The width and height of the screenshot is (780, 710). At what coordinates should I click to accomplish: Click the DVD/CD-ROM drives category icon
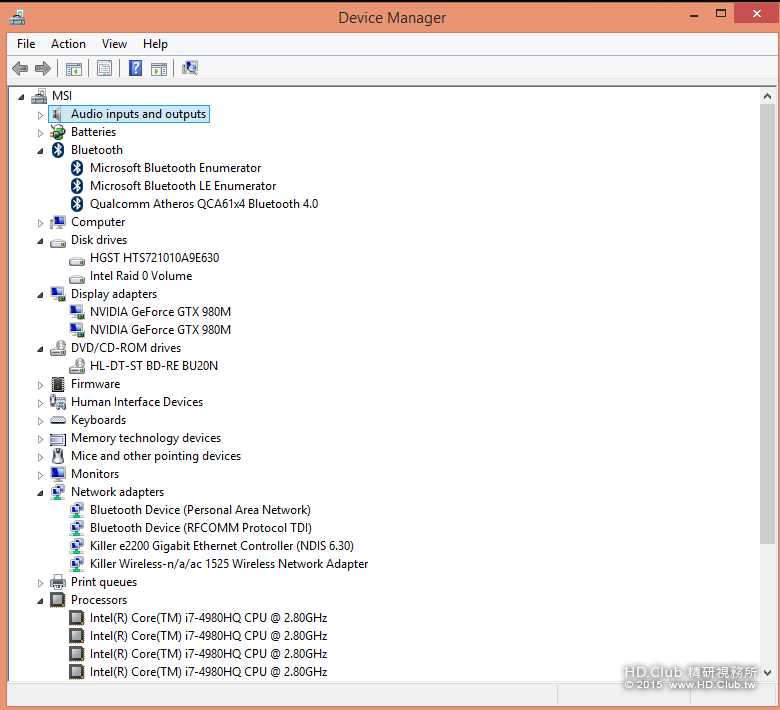pos(58,348)
